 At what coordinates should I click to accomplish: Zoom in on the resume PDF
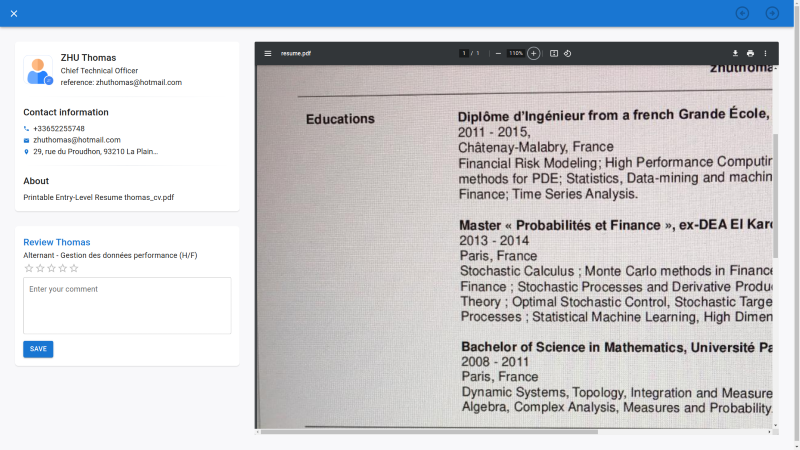534,53
